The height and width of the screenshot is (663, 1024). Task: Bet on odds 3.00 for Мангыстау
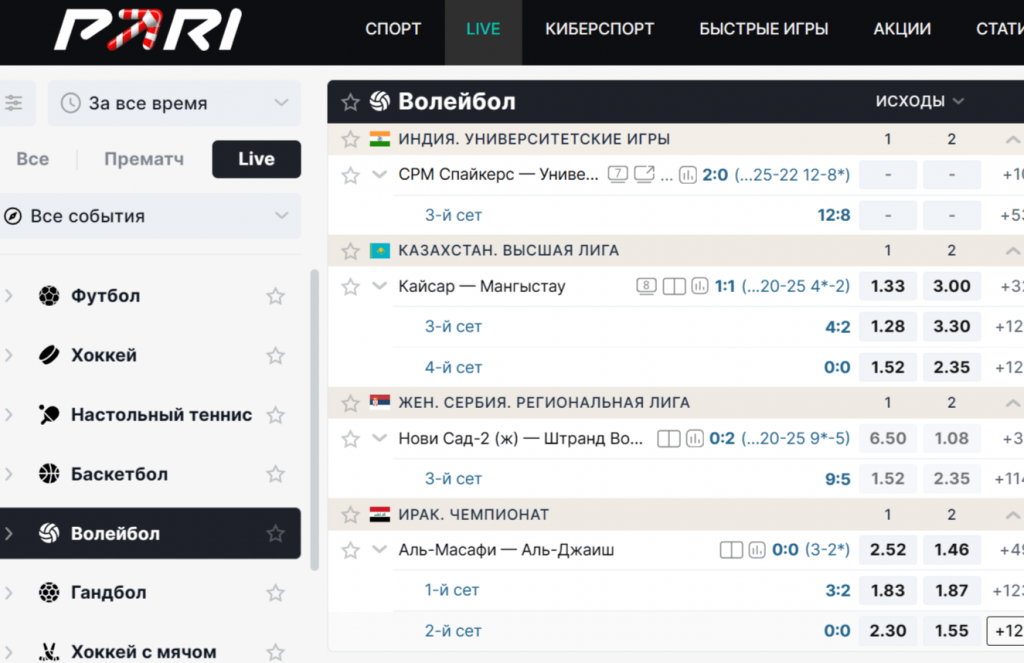pyautogui.click(x=951, y=286)
